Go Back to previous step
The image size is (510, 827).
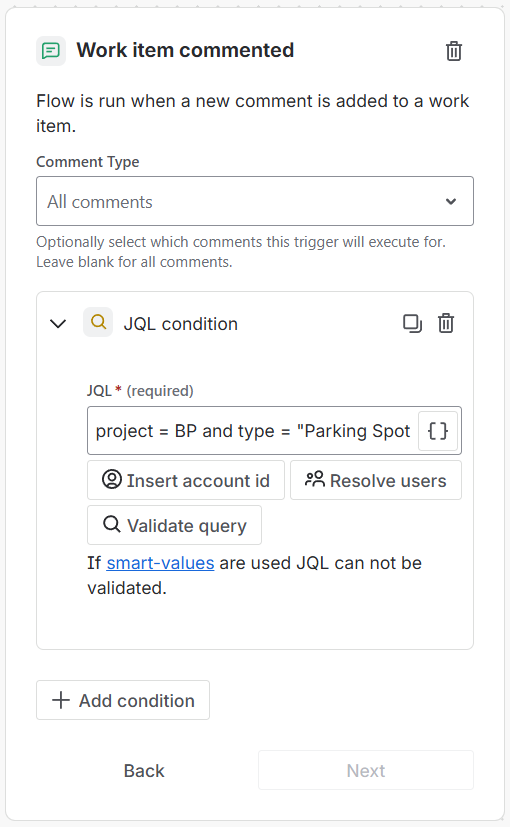pyautogui.click(x=144, y=771)
